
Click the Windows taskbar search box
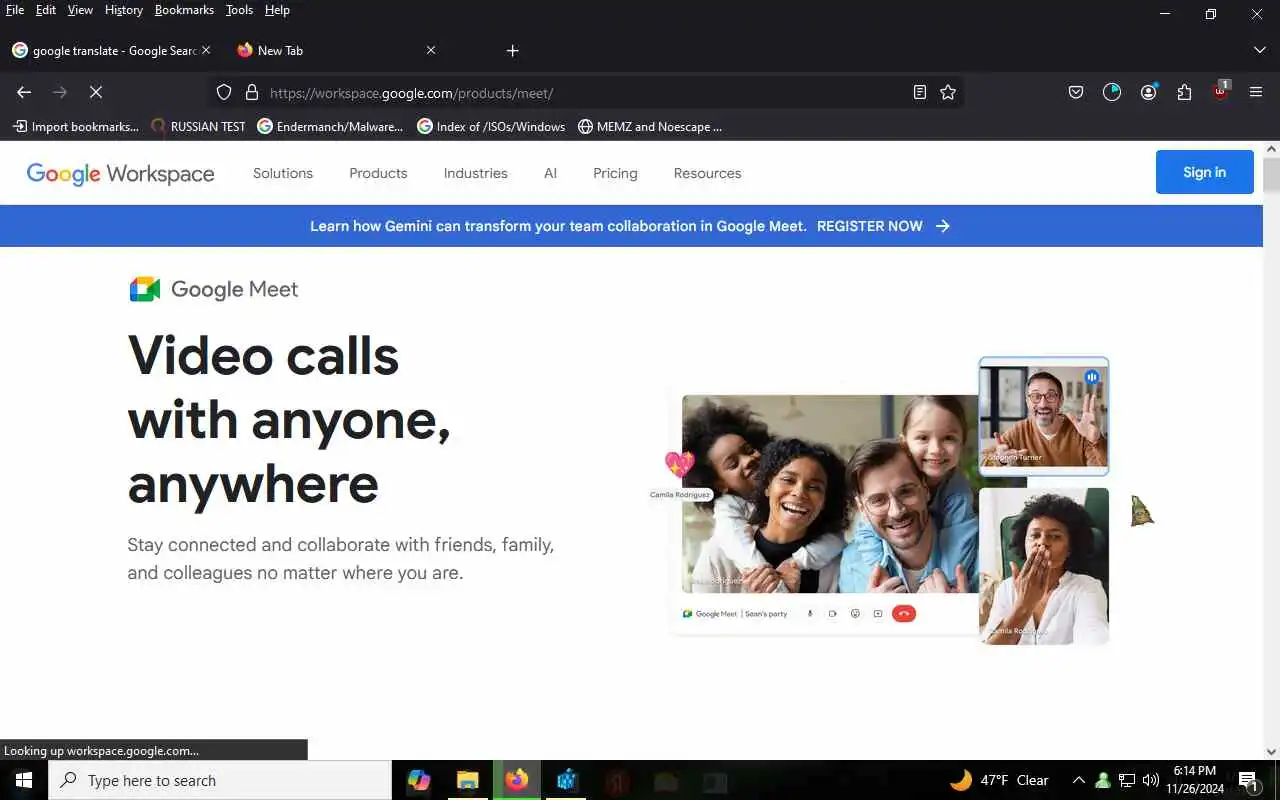click(x=220, y=780)
